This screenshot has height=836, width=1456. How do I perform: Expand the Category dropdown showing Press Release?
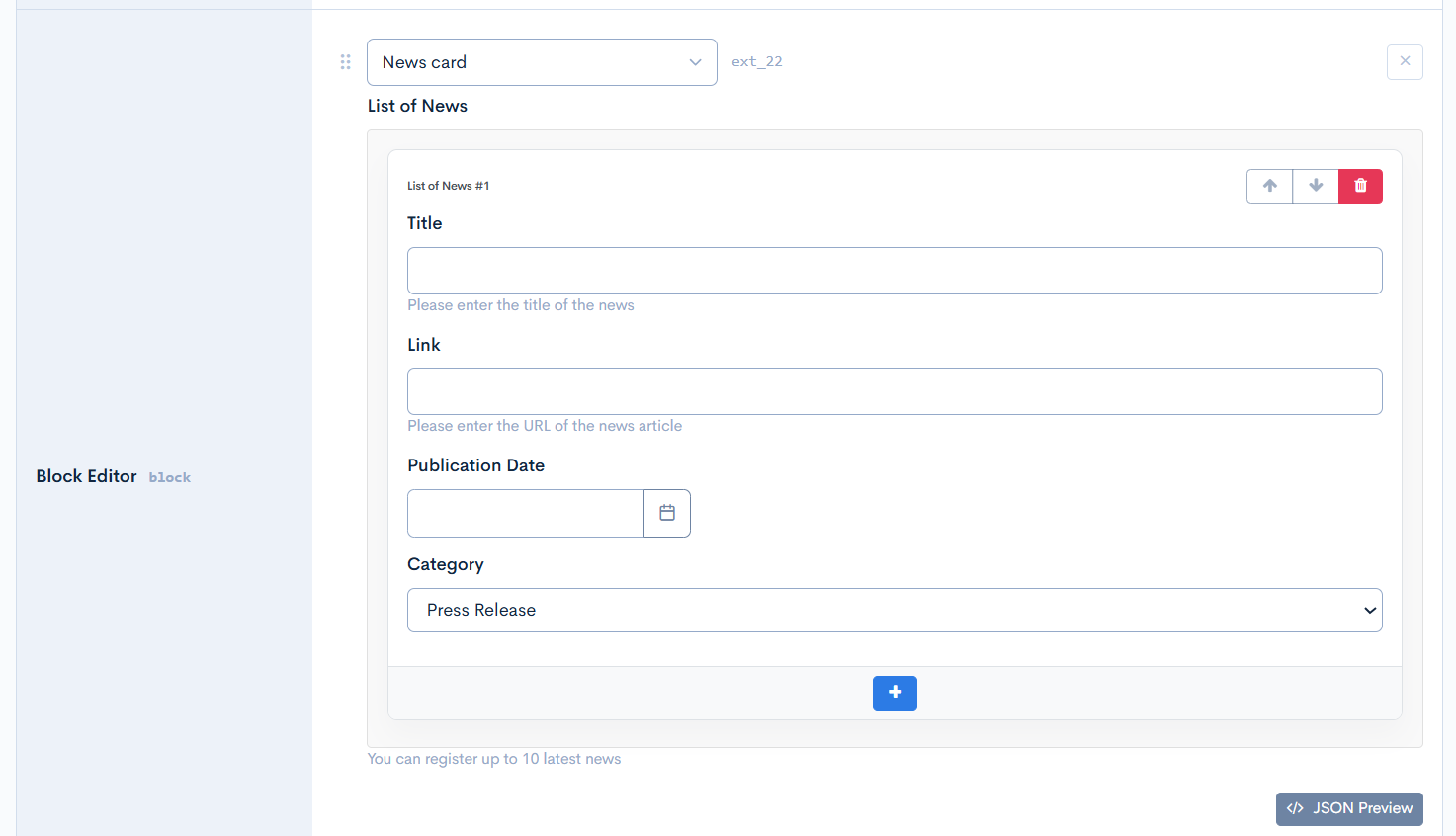(x=894, y=611)
